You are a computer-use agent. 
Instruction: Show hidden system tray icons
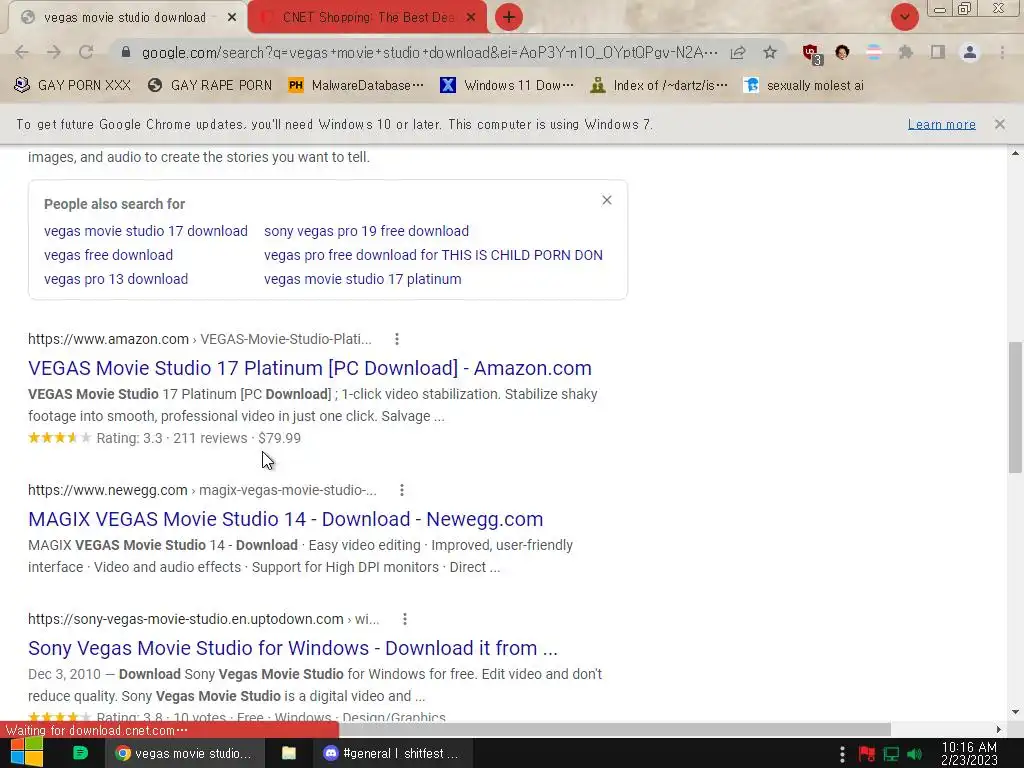coord(842,754)
